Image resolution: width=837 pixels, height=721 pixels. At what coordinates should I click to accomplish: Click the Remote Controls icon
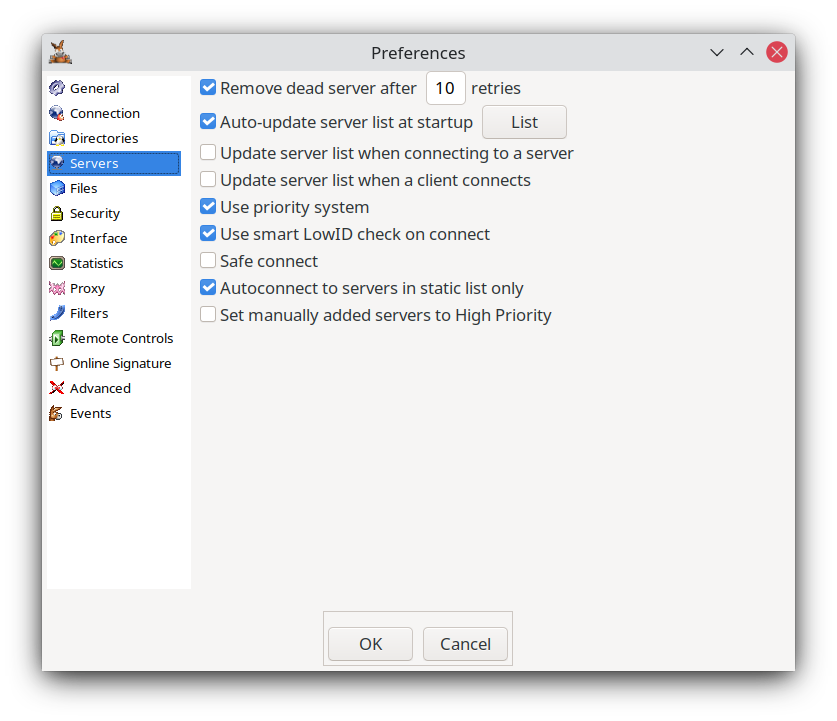[57, 338]
